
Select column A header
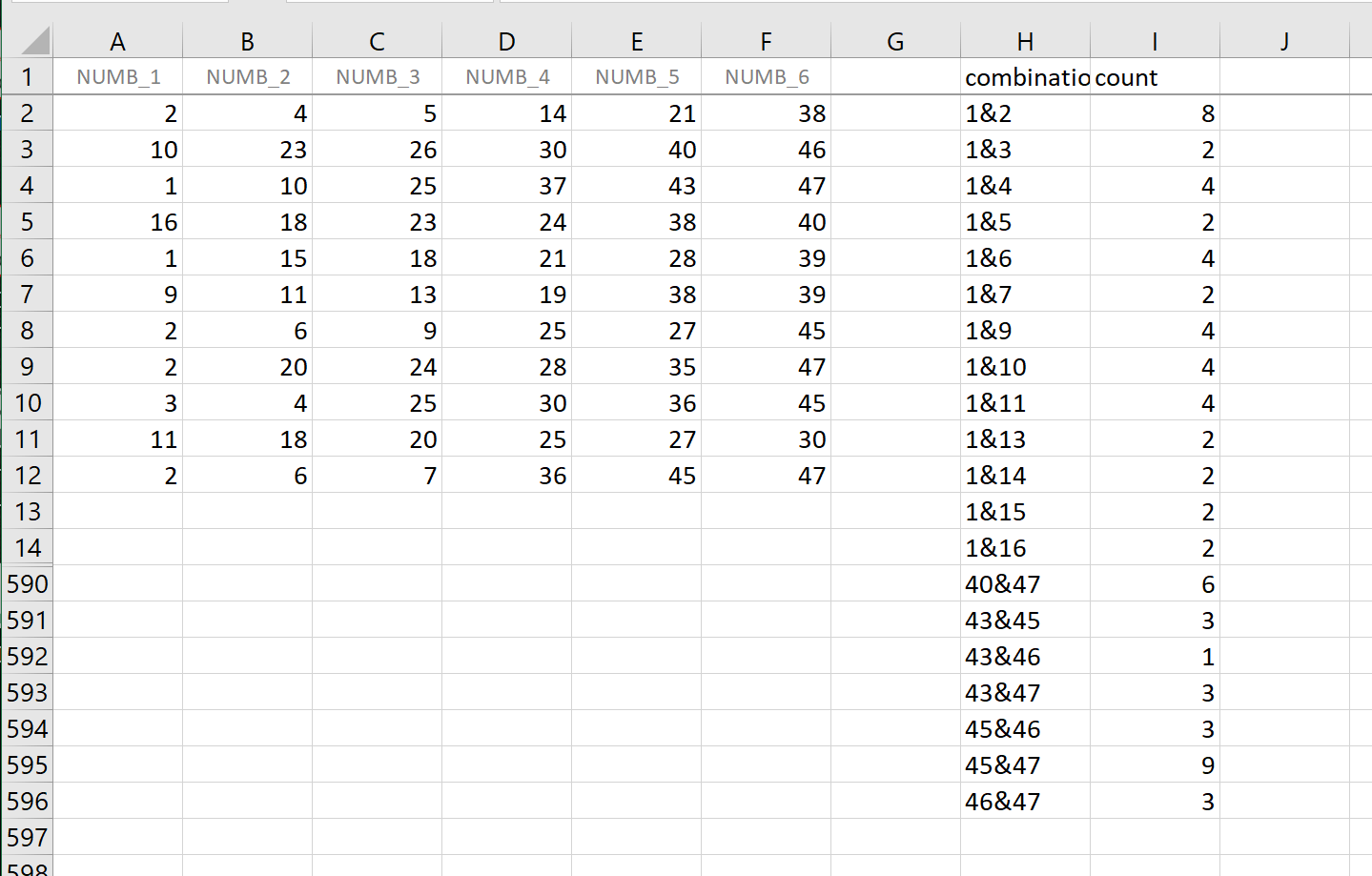pos(117,41)
